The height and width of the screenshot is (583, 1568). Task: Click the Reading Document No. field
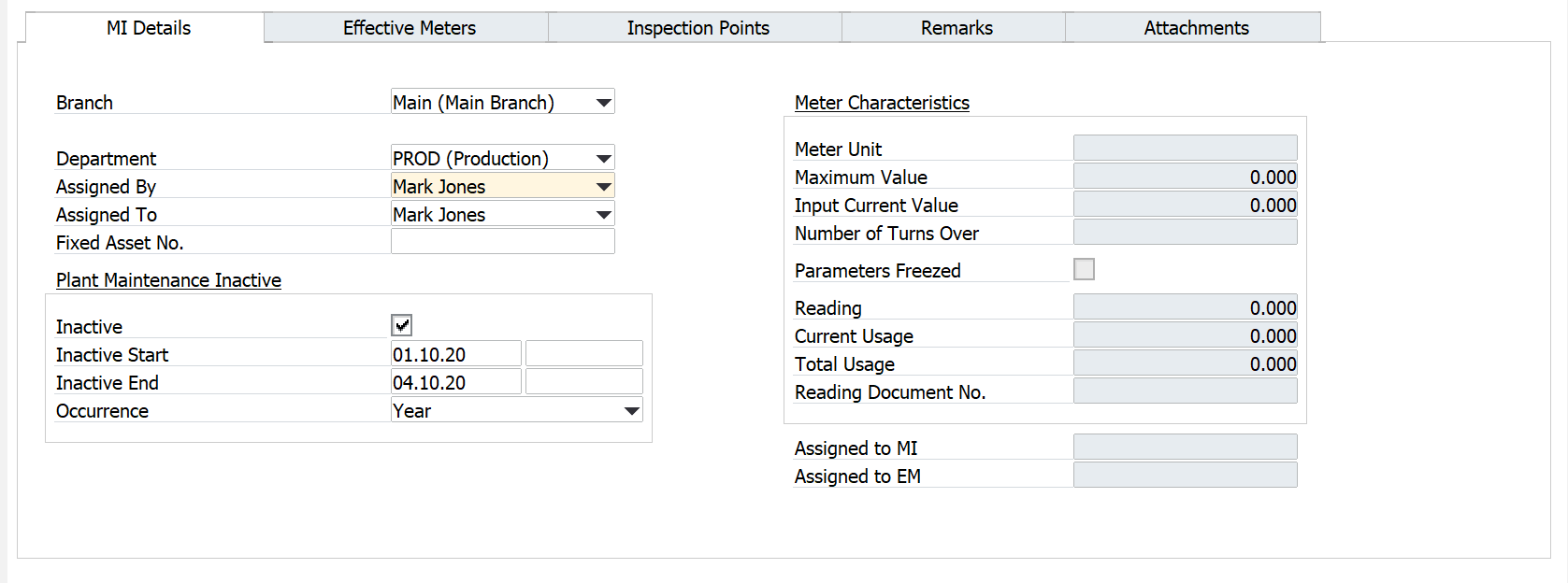pyautogui.click(x=1185, y=391)
